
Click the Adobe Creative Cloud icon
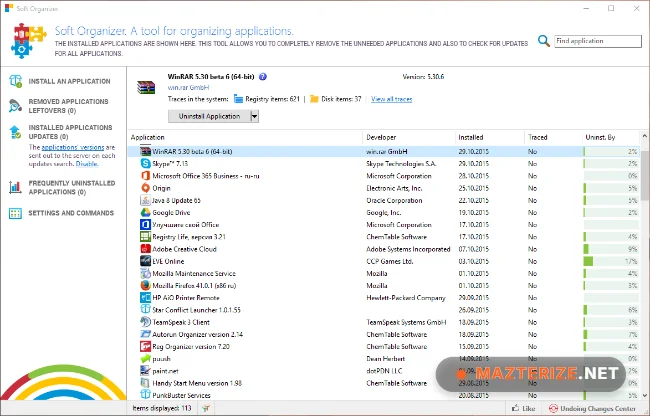(146, 249)
